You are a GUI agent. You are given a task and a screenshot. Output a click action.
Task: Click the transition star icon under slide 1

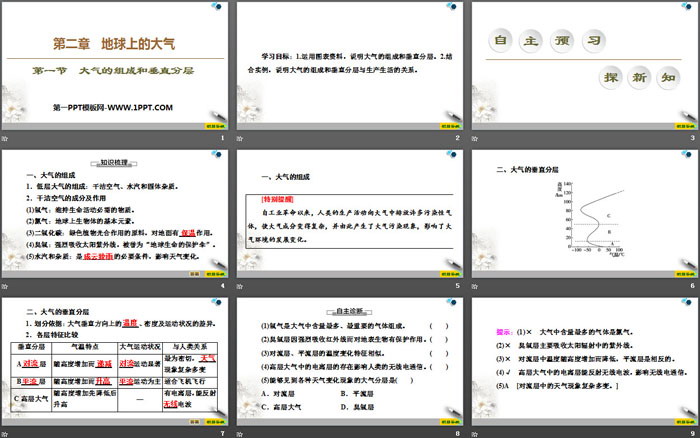[6, 138]
